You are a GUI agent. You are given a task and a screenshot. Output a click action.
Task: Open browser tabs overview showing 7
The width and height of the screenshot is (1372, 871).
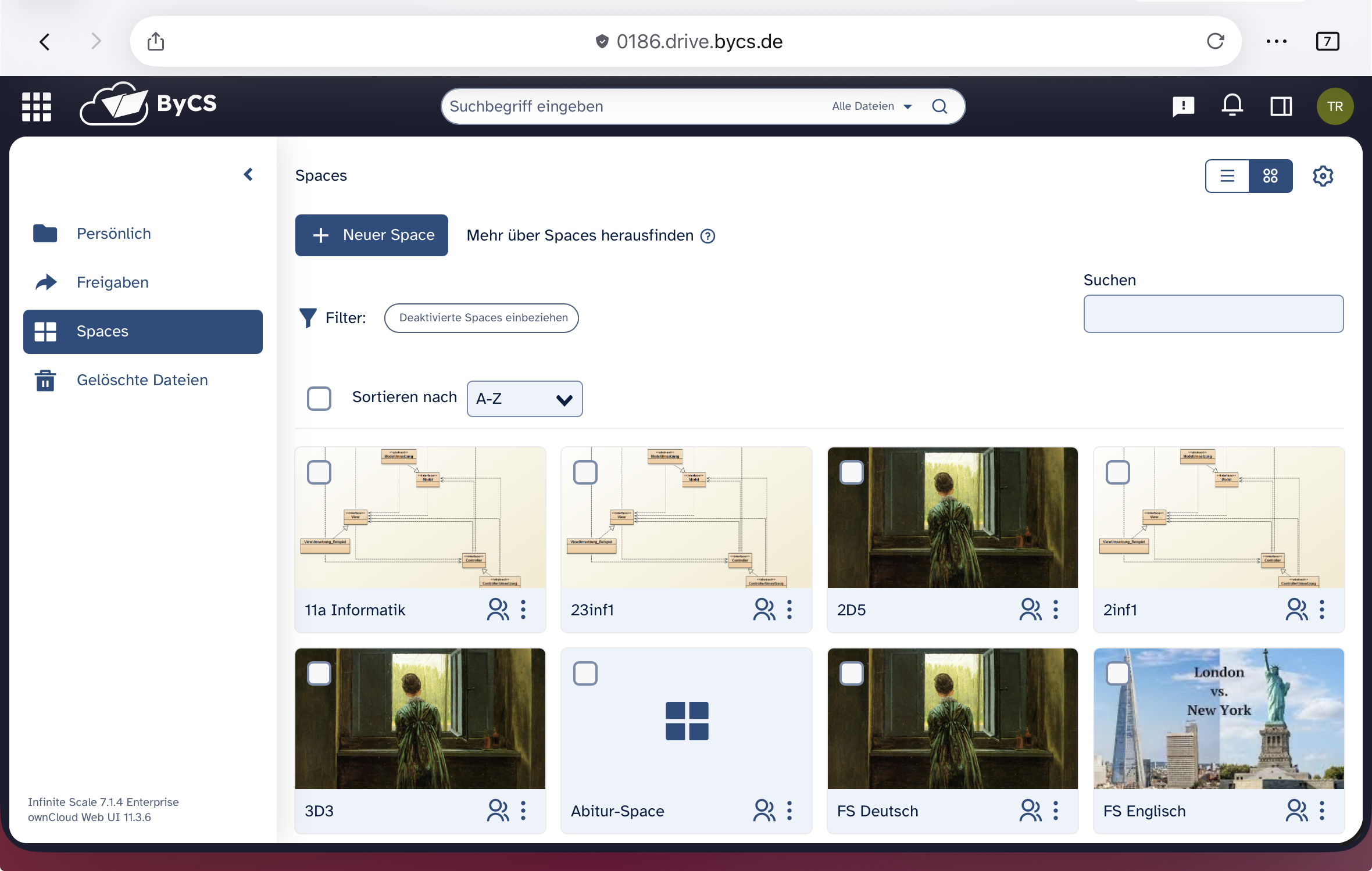[x=1327, y=41]
